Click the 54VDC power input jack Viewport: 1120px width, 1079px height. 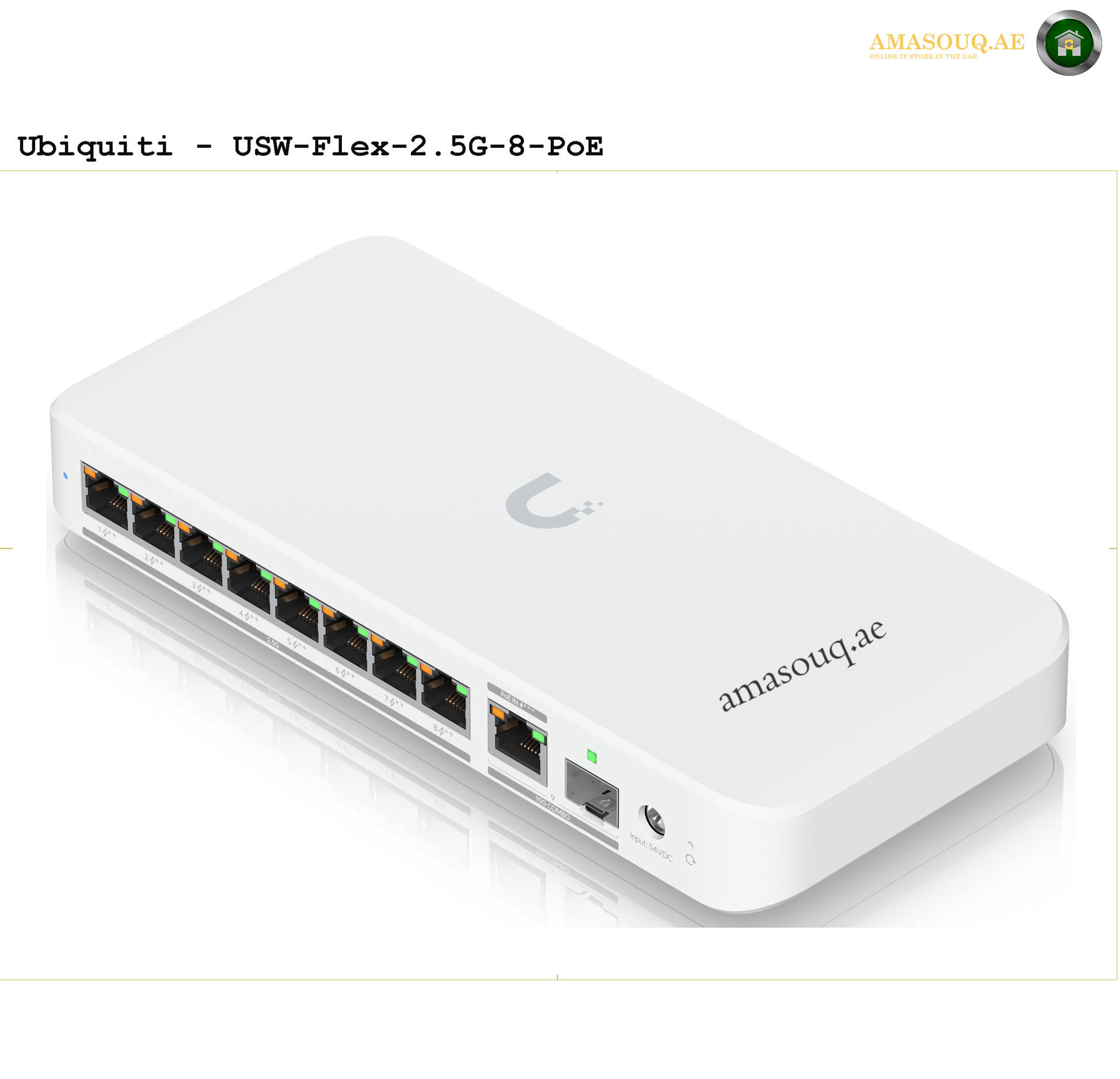coord(652,821)
